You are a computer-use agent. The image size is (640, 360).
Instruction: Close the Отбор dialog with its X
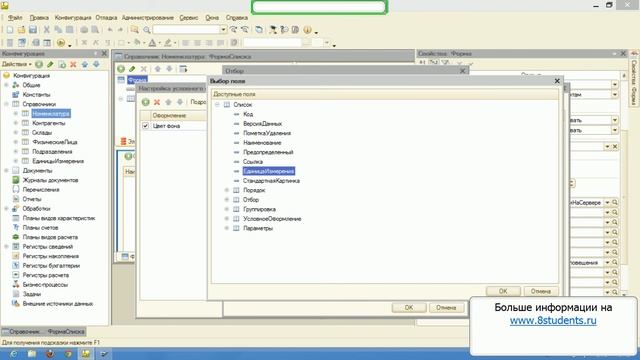pos(462,71)
